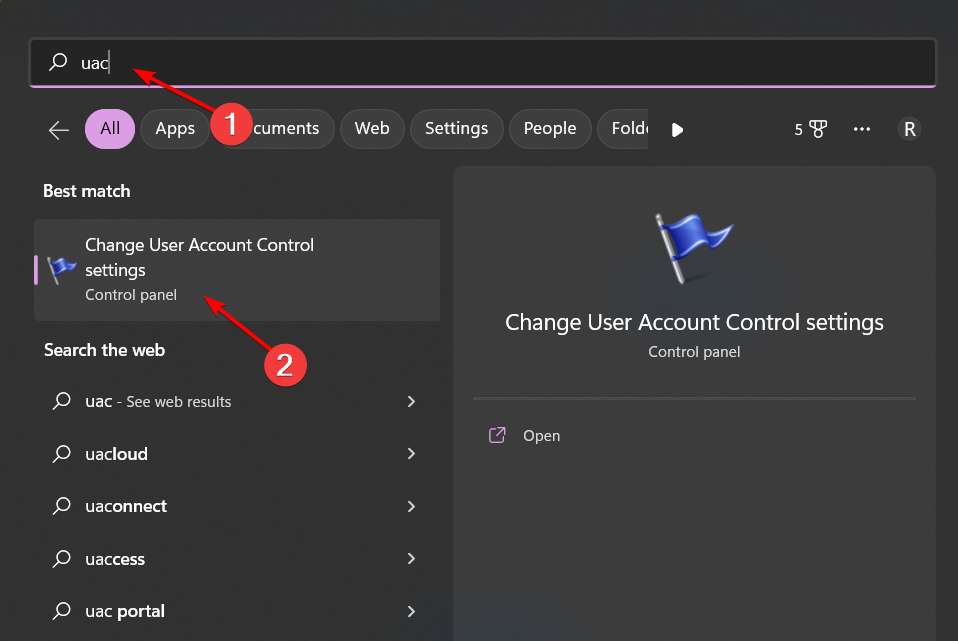This screenshot has width=958, height=641.
Task: Click the preview title Change User Account Control settings
Action: pyautogui.click(x=694, y=323)
